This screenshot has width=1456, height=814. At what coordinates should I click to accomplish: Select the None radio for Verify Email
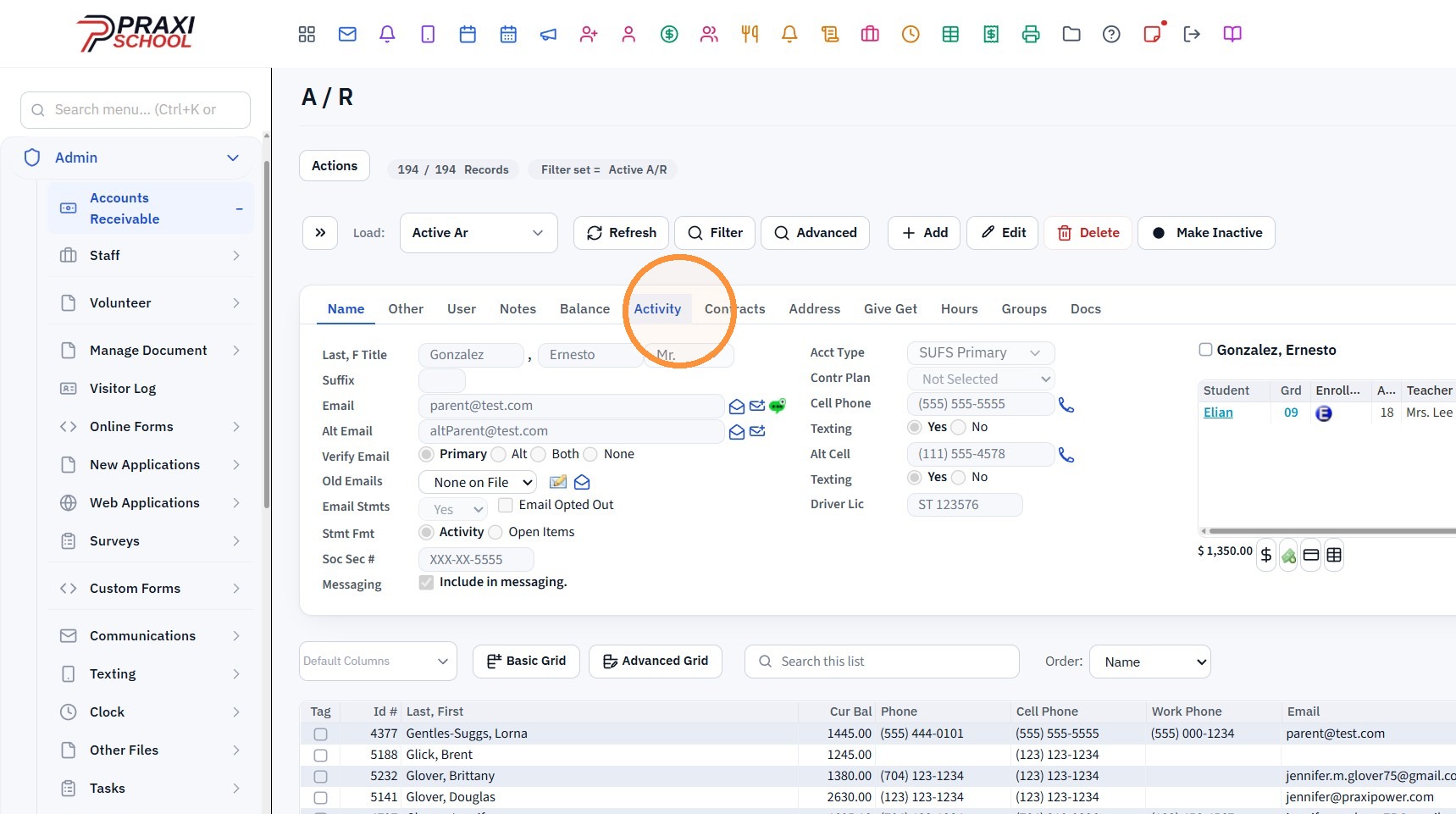(590, 455)
